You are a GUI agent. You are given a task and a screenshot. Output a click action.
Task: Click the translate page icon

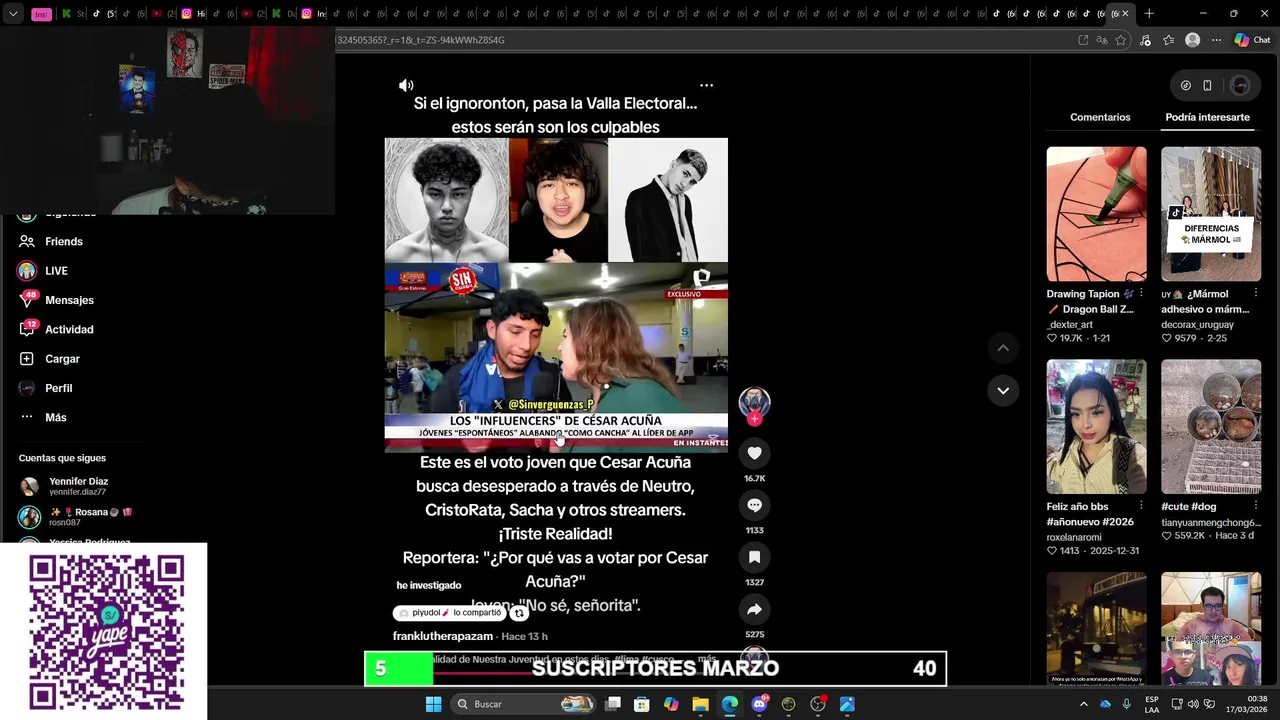pos(1102,40)
